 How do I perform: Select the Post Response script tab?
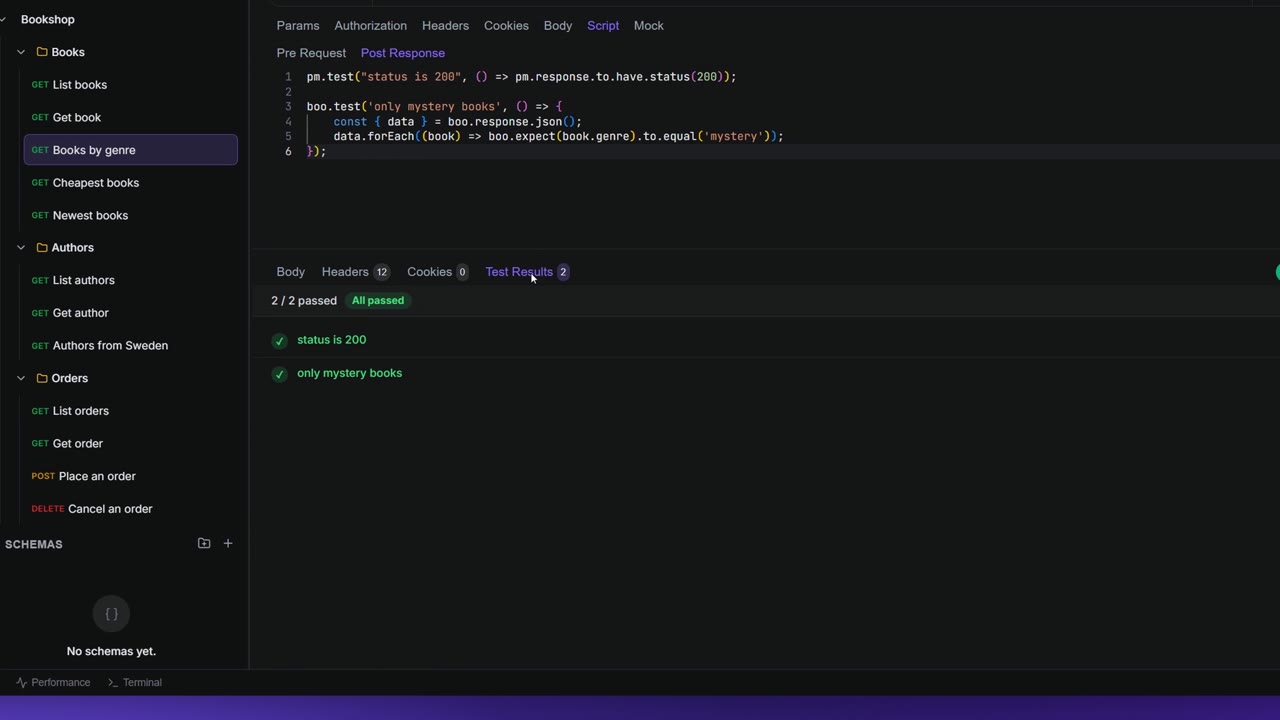(403, 53)
